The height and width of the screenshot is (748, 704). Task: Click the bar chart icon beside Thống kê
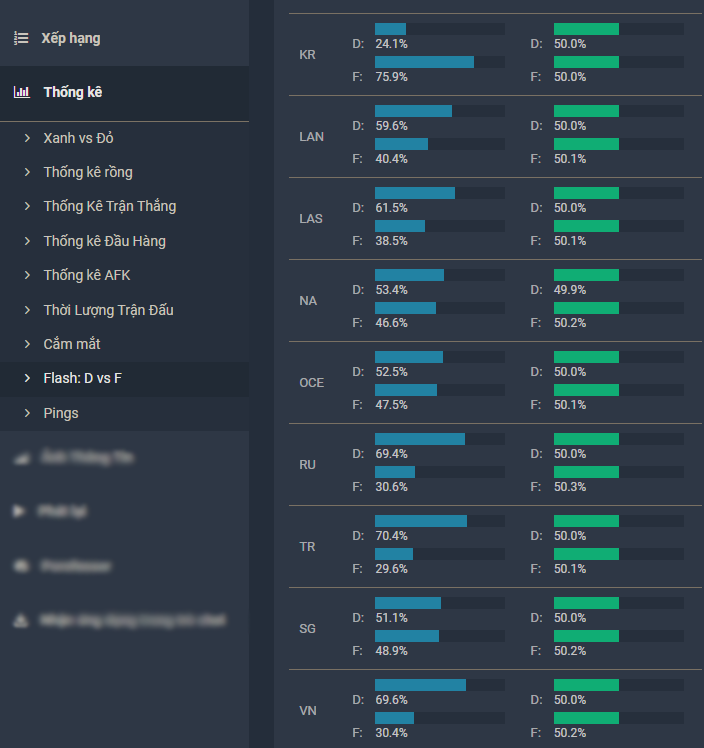[21, 92]
